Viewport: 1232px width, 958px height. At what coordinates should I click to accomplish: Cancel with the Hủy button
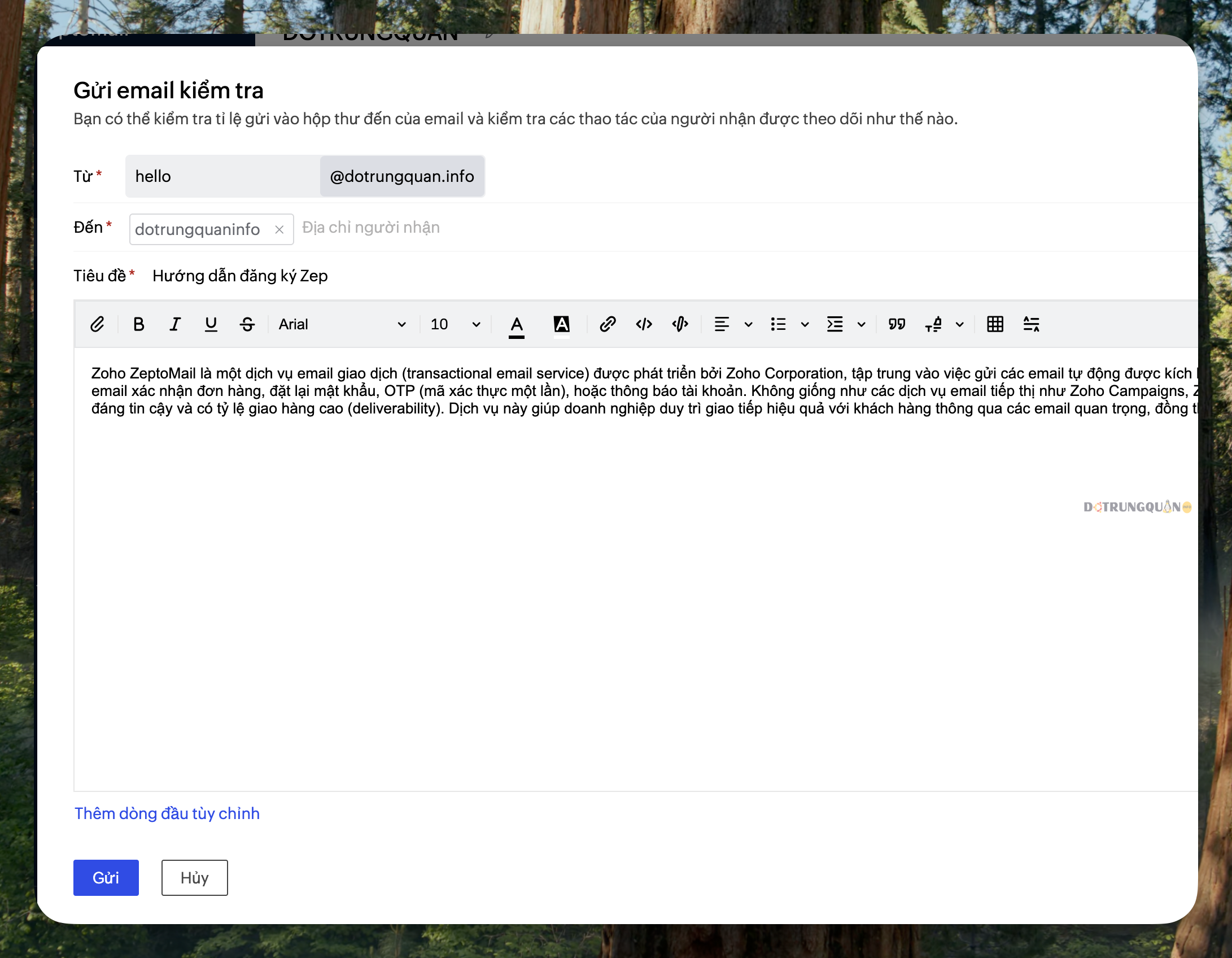coord(195,878)
